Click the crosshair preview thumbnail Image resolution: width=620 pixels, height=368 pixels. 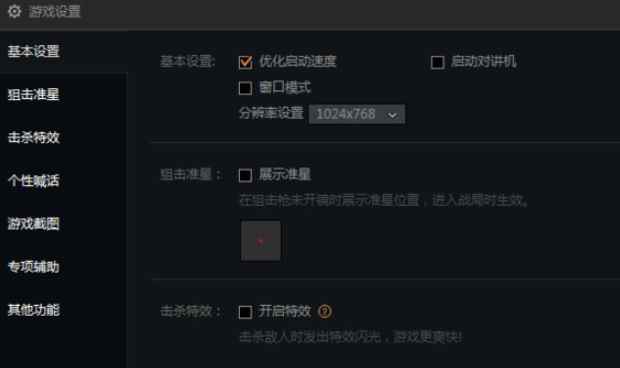[261, 241]
